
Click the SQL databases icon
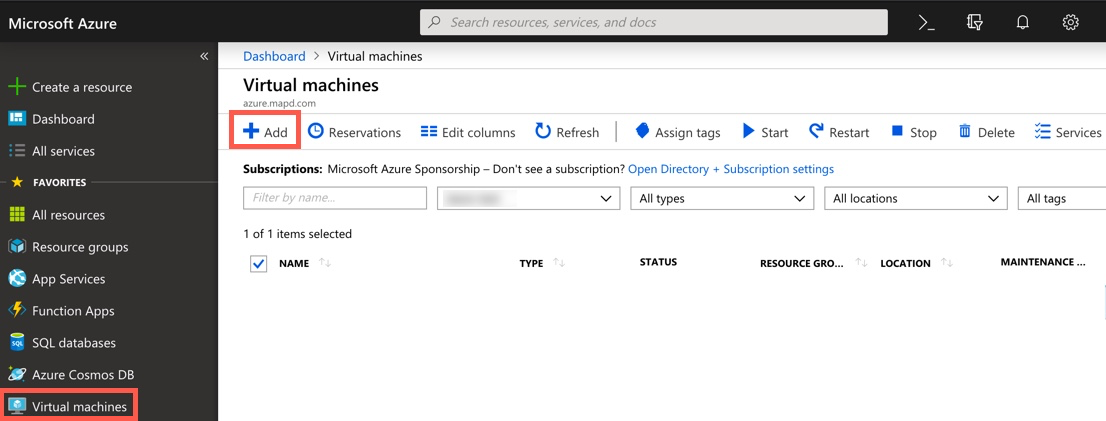pos(16,343)
